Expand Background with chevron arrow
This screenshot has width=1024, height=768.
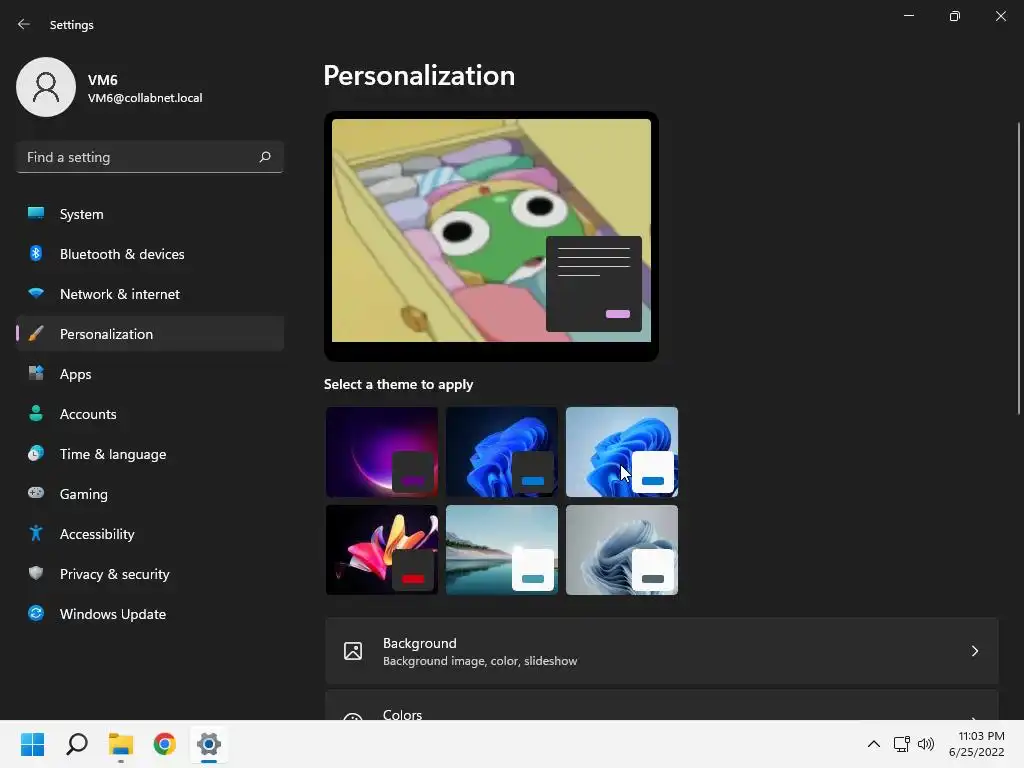[974, 651]
